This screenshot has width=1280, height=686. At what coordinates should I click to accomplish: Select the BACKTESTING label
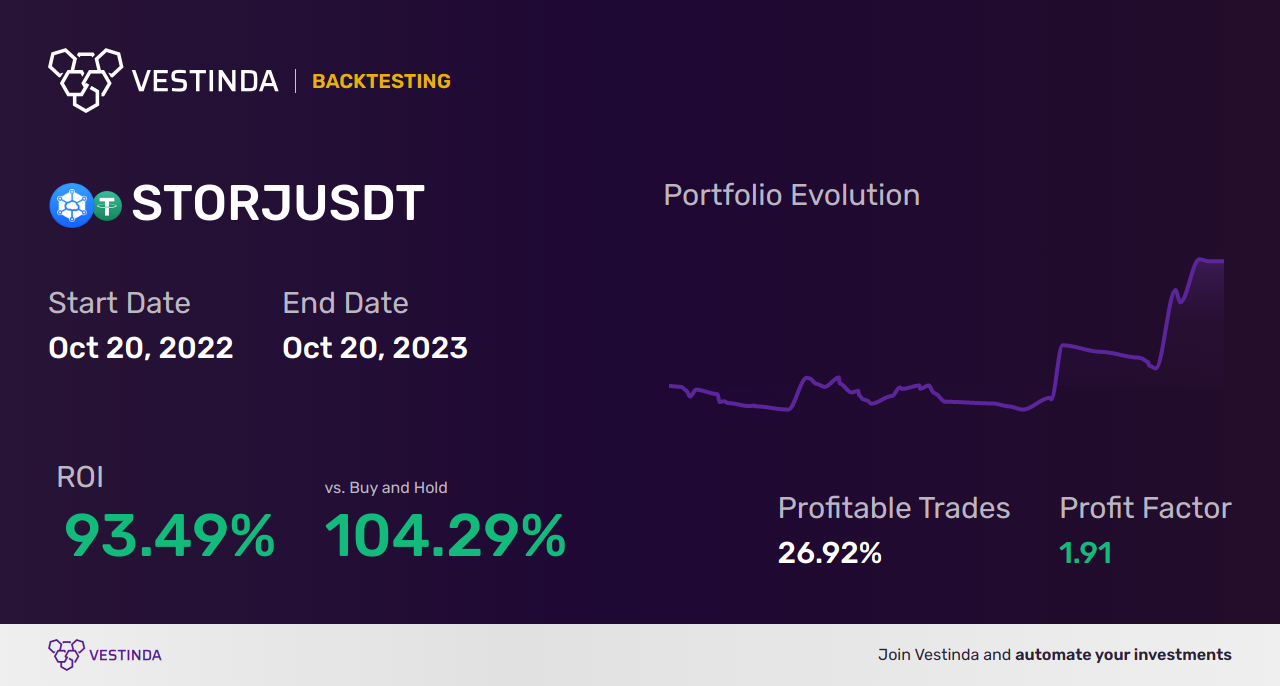[381, 81]
